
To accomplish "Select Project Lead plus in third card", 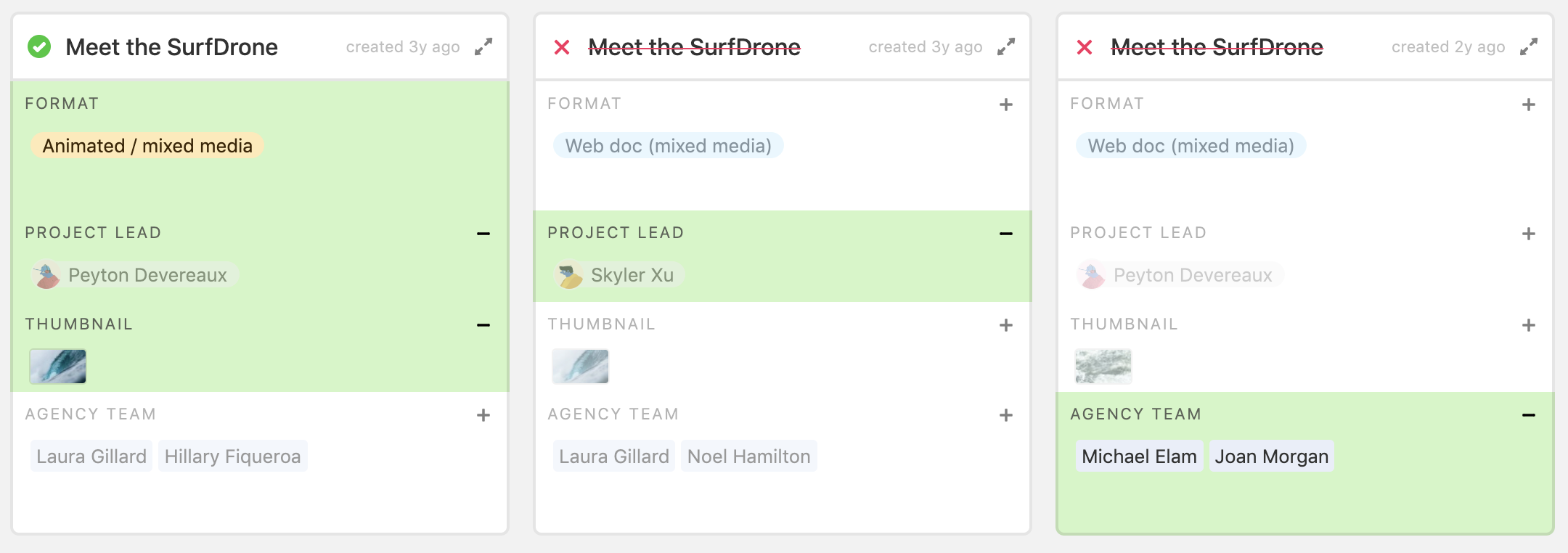I will [1529, 234].
